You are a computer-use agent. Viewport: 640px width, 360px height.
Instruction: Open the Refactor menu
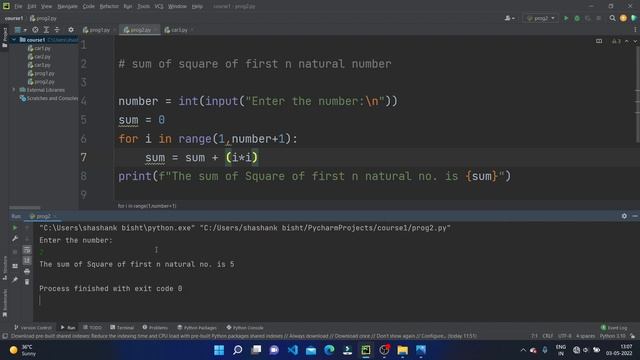pos(109,7)
